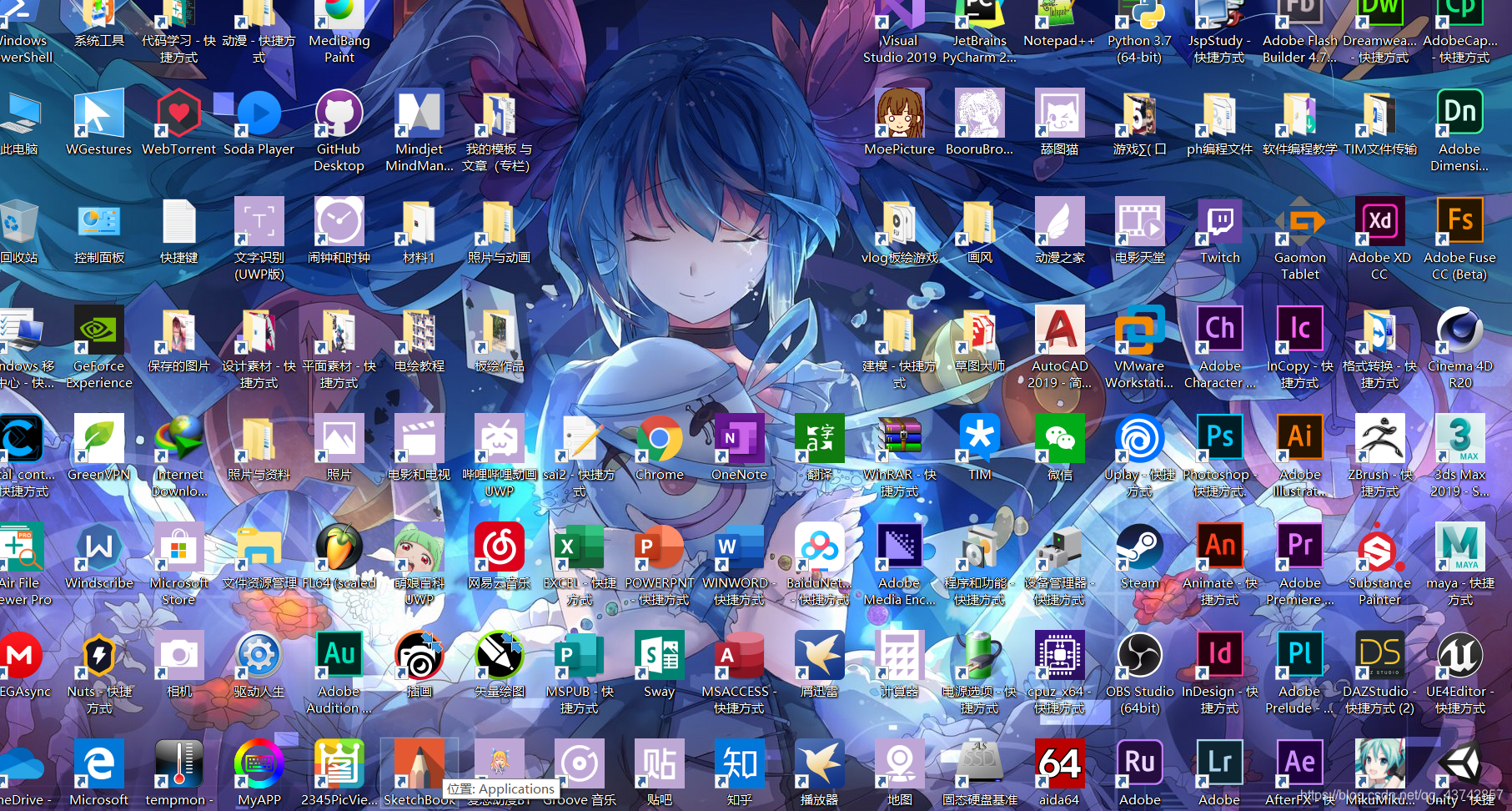
Task: Select the Adobe Animate shortcut
Action: tap(1219, 547)
